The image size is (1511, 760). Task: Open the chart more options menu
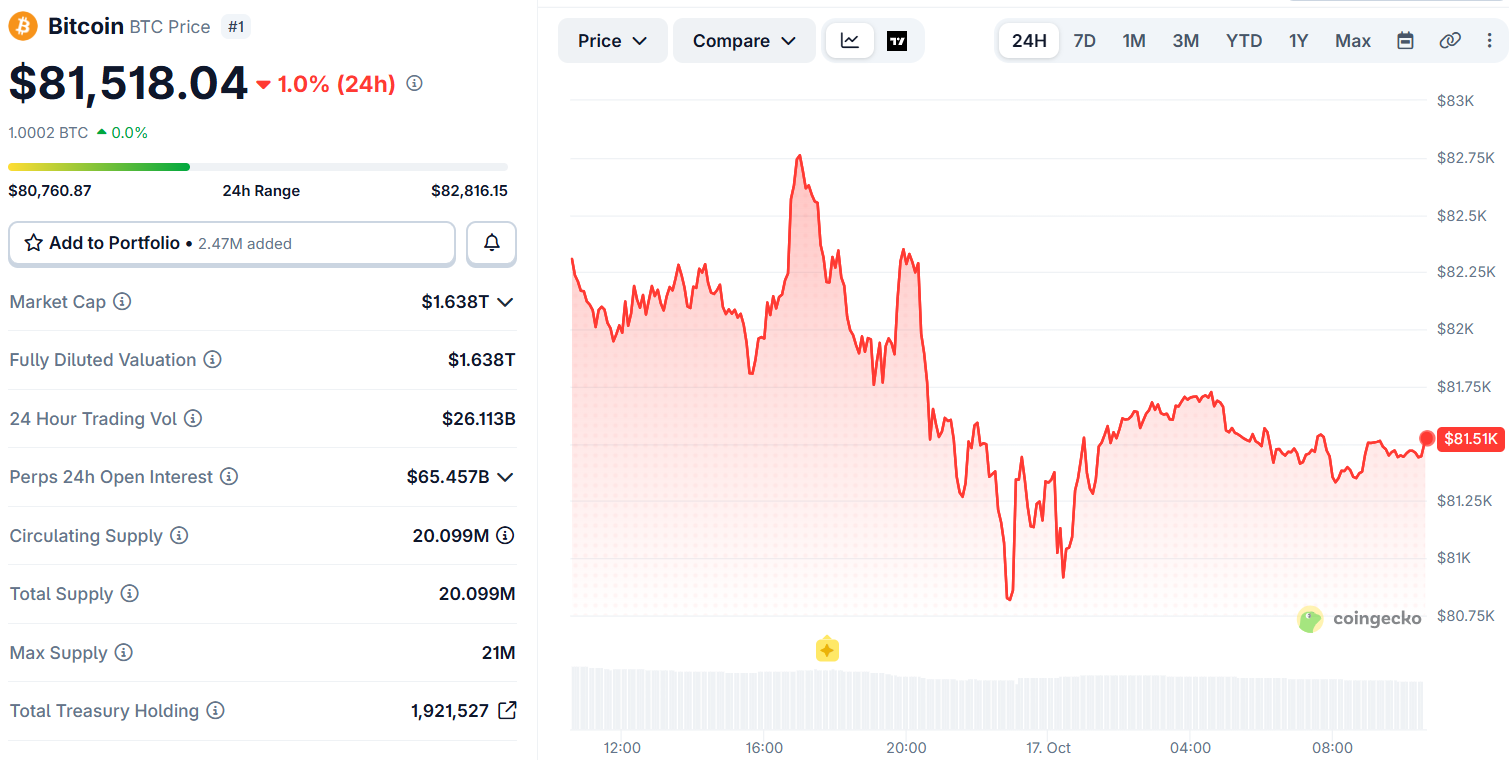1490,41
